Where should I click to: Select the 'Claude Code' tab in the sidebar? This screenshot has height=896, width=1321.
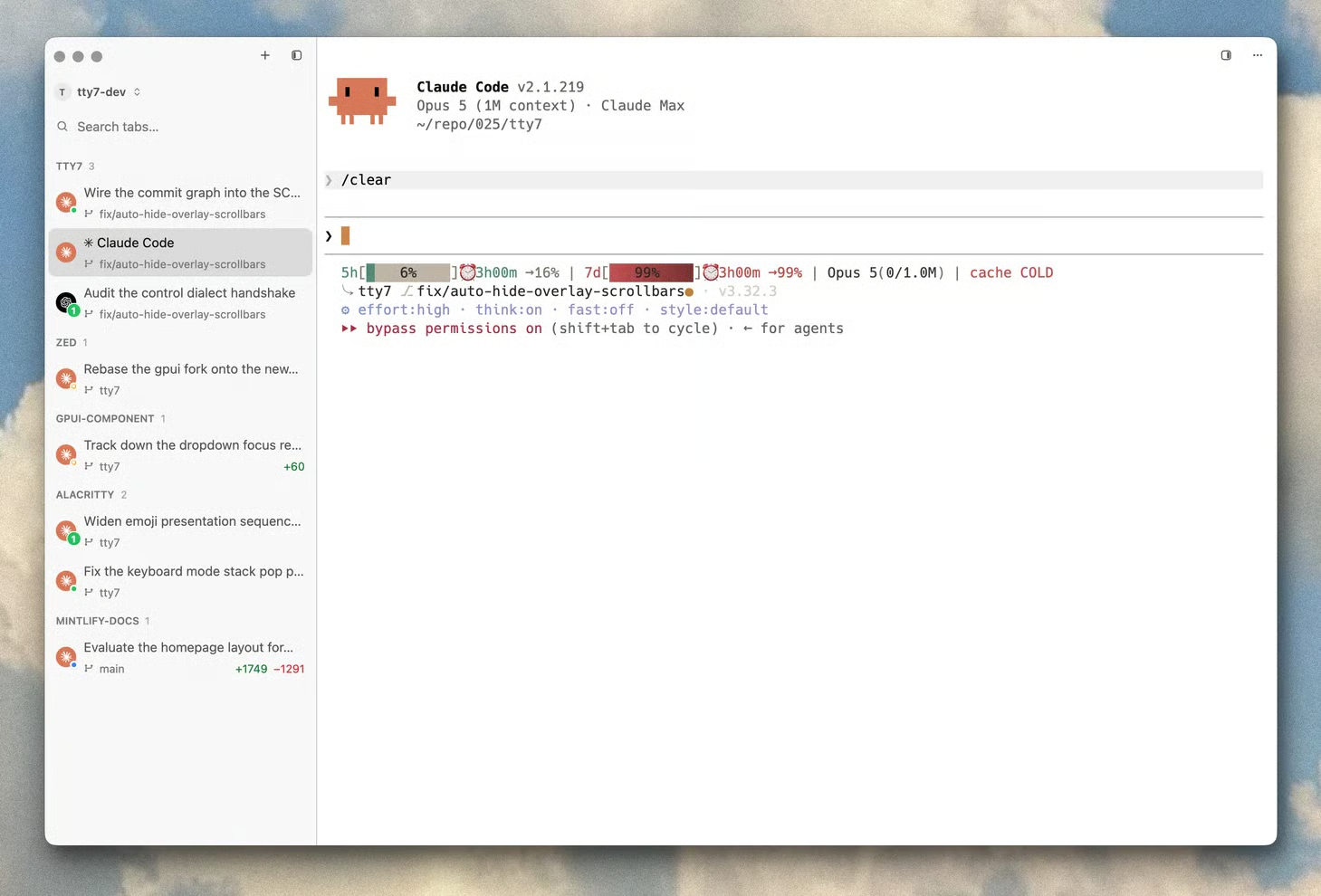click(180, 253)
